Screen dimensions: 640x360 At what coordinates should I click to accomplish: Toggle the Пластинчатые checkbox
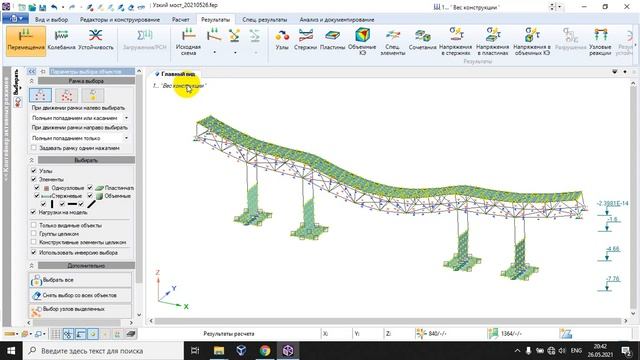pyautogui.click(x=90, y=188)
